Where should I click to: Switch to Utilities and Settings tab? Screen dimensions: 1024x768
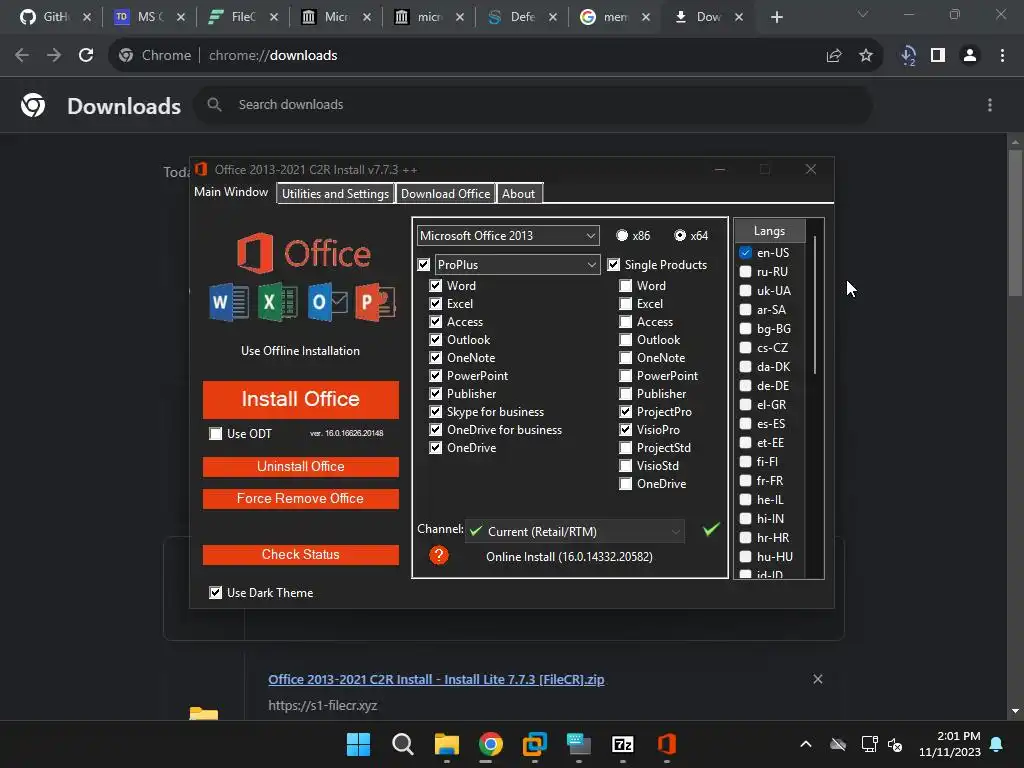[x=335, y=193]
